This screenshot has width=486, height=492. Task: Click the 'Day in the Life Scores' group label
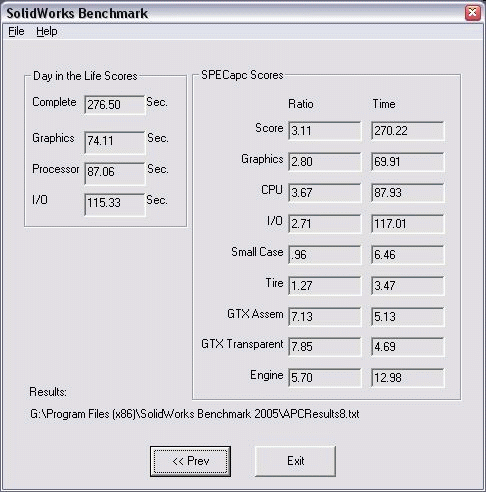[85, 76]
